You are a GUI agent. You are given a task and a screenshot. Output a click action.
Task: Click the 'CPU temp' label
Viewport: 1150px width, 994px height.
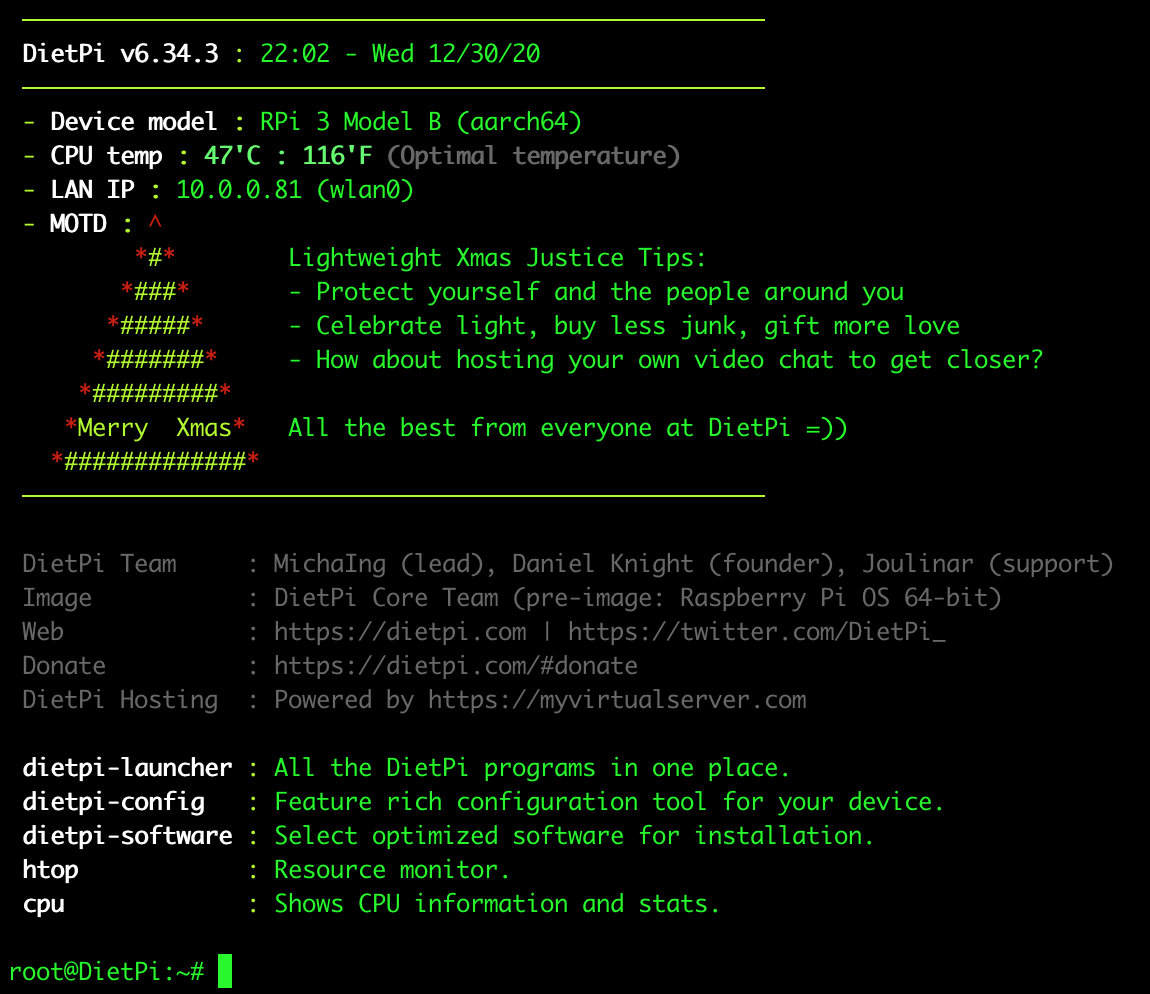click(106, 156)
